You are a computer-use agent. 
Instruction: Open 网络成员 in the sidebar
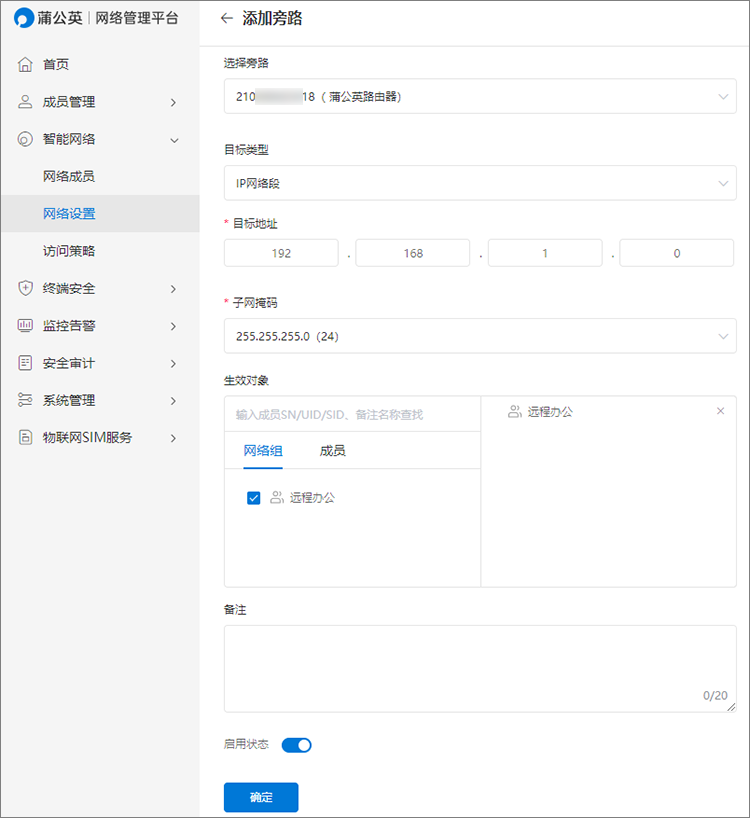tap(69, 177)
